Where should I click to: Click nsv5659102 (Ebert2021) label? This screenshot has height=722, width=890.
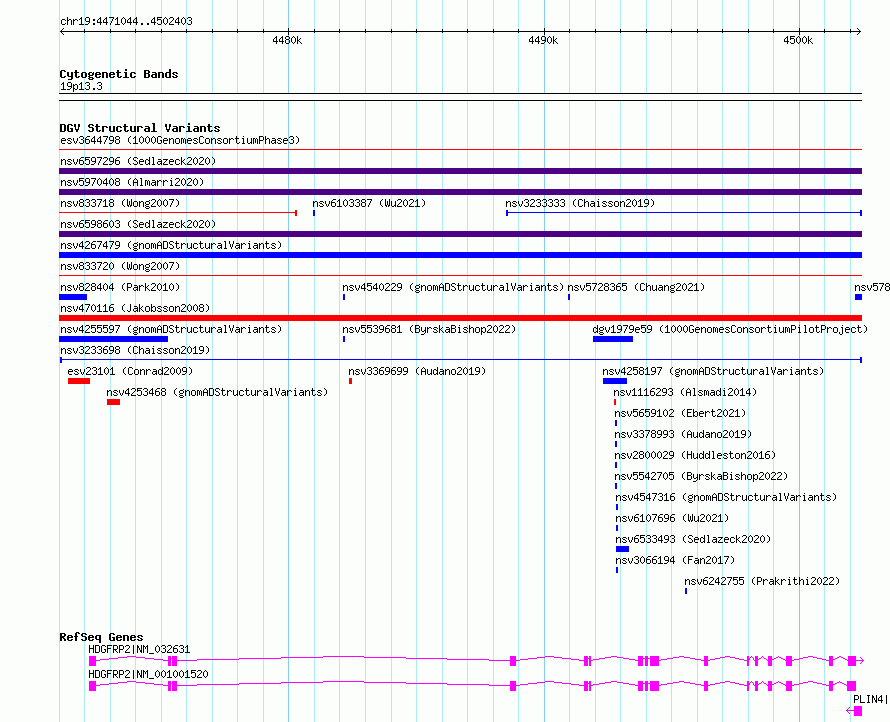[x=680, y=413]
